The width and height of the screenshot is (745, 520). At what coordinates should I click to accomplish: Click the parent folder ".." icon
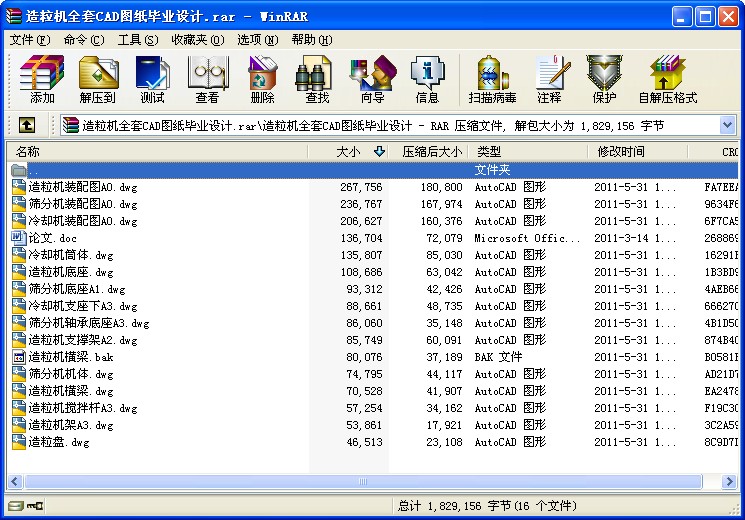pos(19,170)
